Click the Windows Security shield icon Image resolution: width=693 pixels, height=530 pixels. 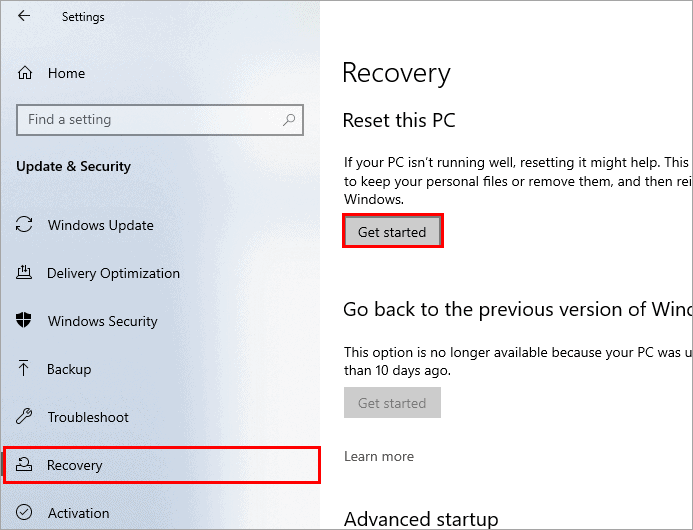tap(25, 322)
